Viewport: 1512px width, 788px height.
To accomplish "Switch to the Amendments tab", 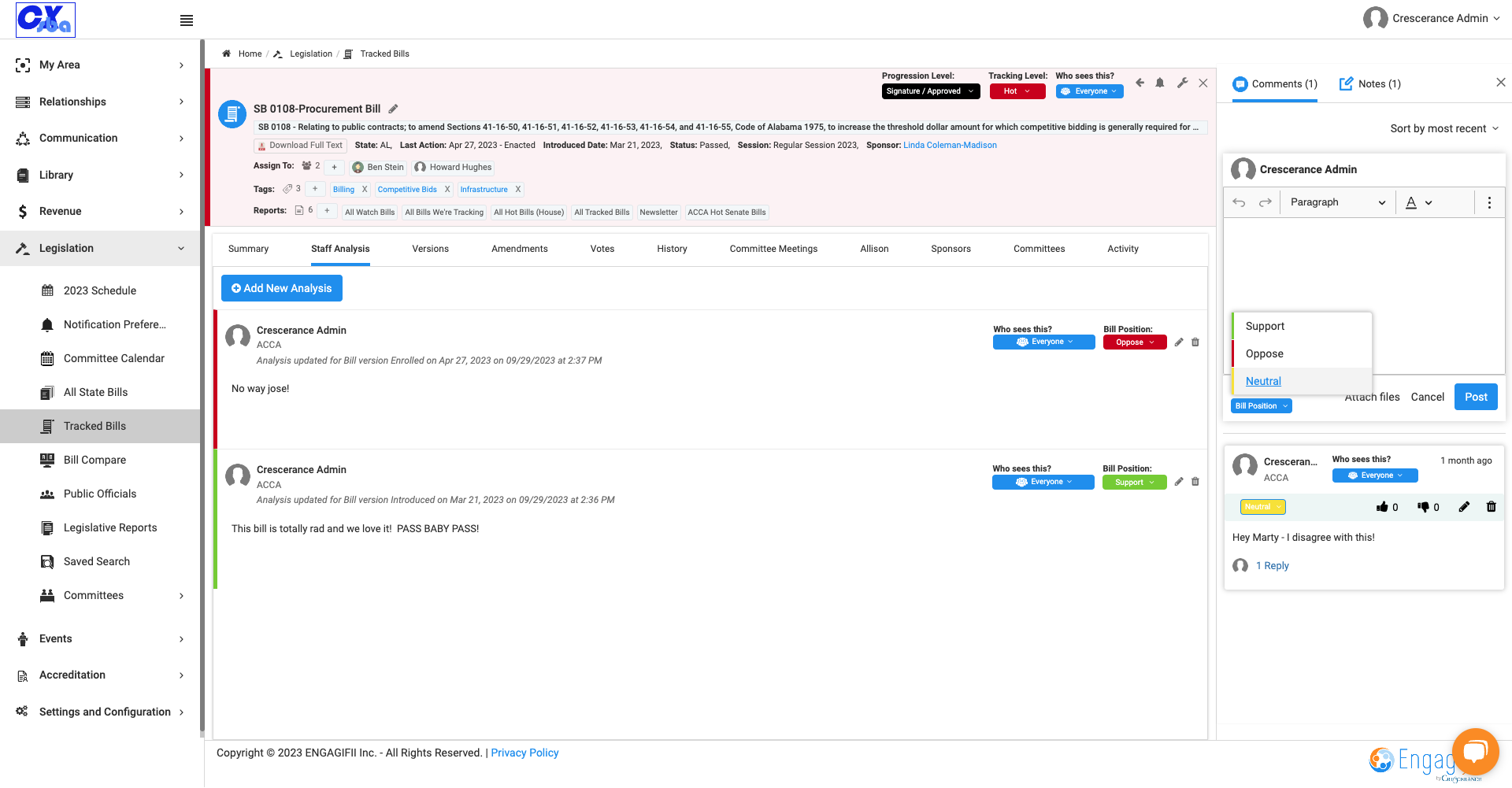I will pos(520,249).
